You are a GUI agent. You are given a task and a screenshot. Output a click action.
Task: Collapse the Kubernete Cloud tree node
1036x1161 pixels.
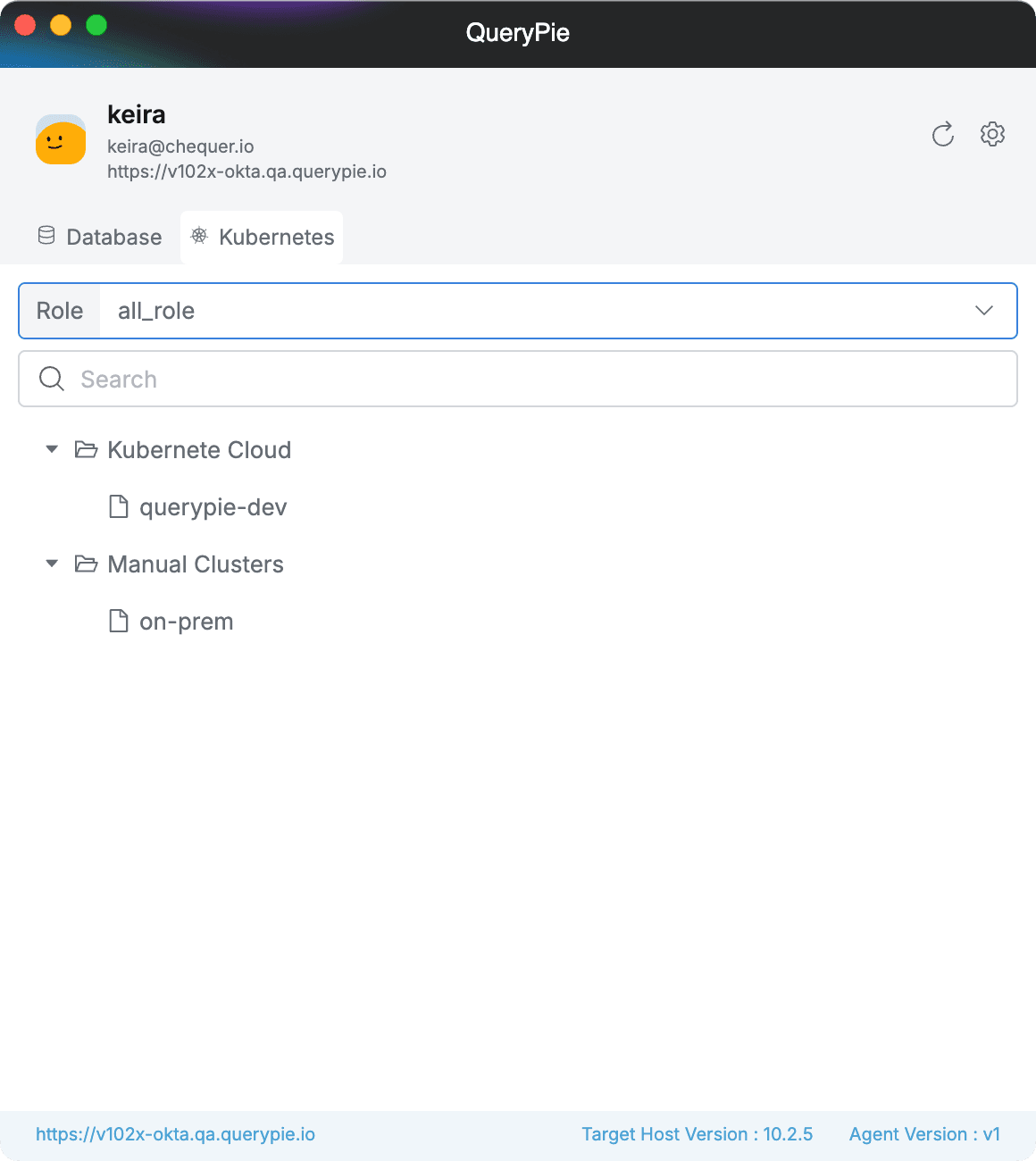pyautogui.click(x=51, y=449)
